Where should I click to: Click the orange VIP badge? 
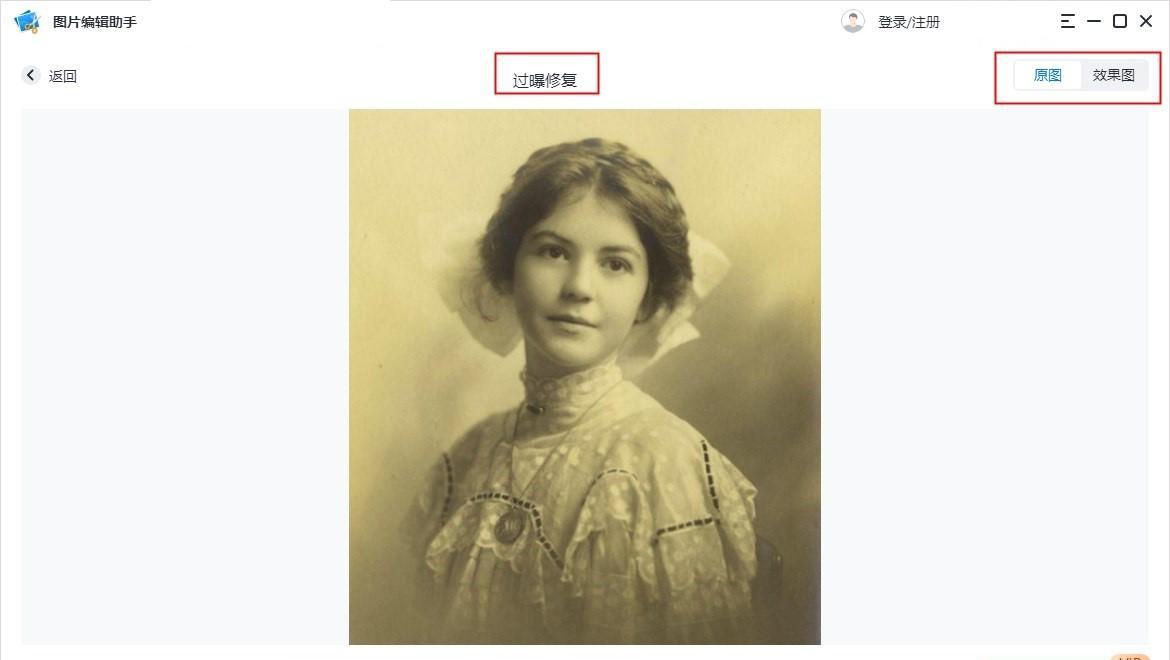(1130, 657)
